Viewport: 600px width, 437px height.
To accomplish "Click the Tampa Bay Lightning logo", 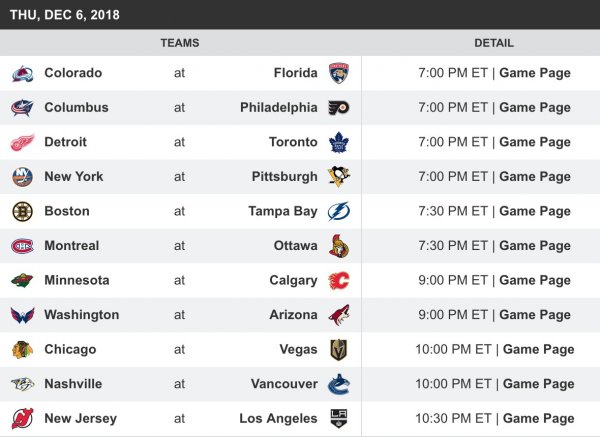I will tap(339, 211).
